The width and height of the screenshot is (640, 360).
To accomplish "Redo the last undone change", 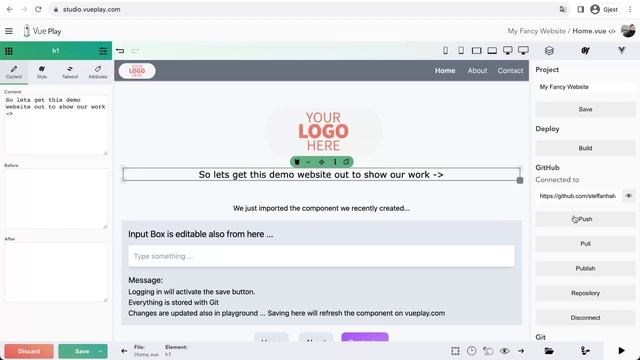I will (x=135, y=51).
